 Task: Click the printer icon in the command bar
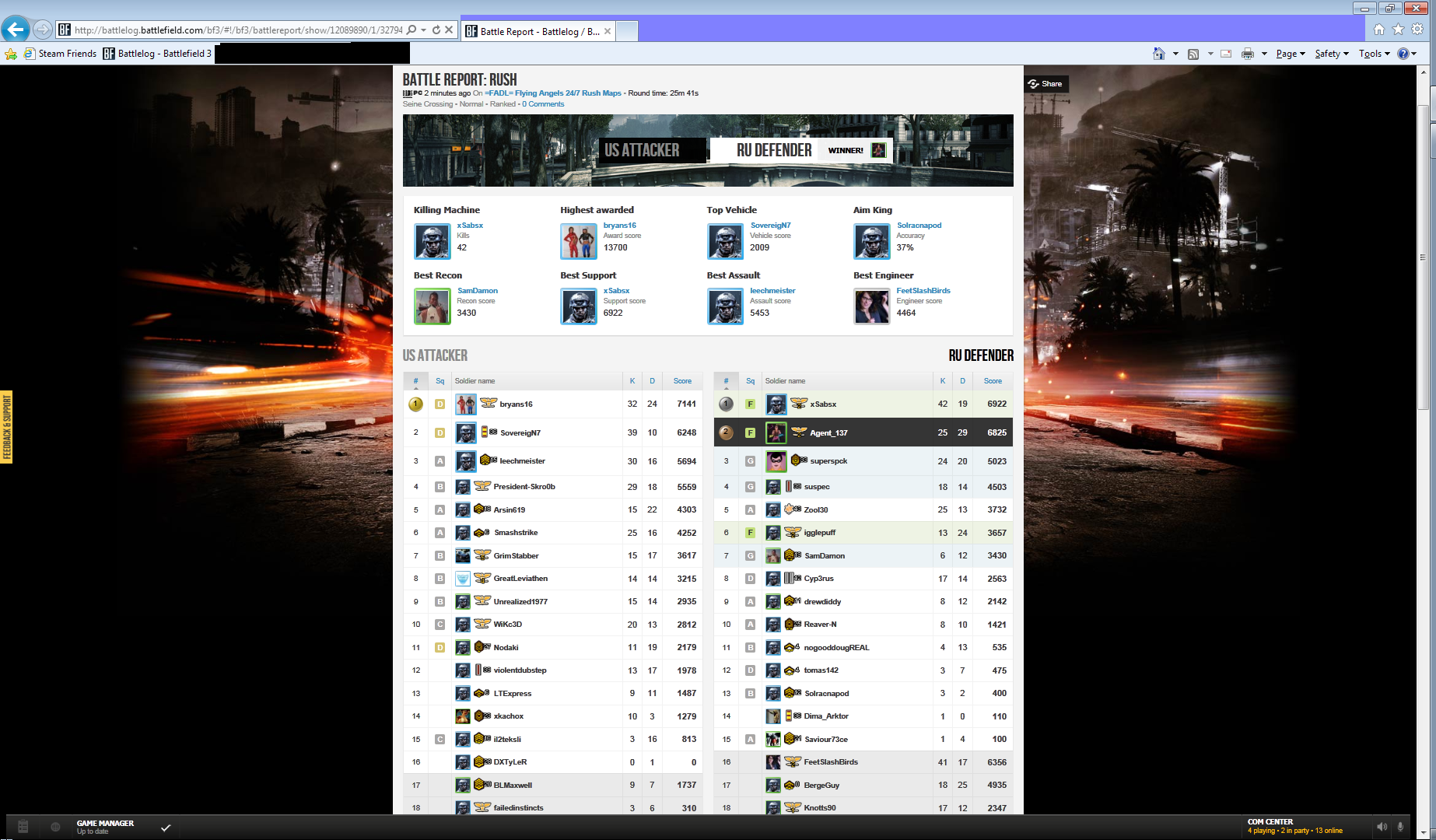click(1248, 54)
